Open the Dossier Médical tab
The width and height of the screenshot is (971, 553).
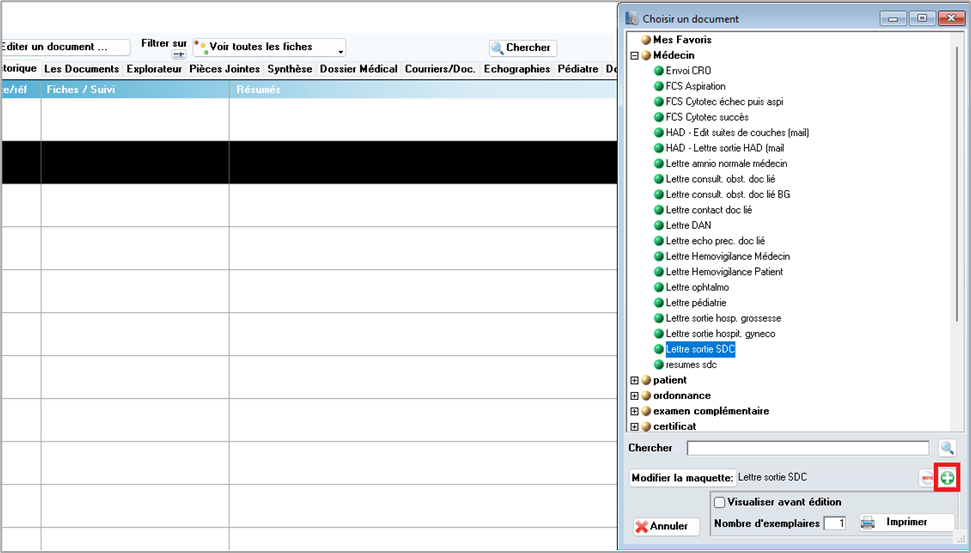coord(359,69)
